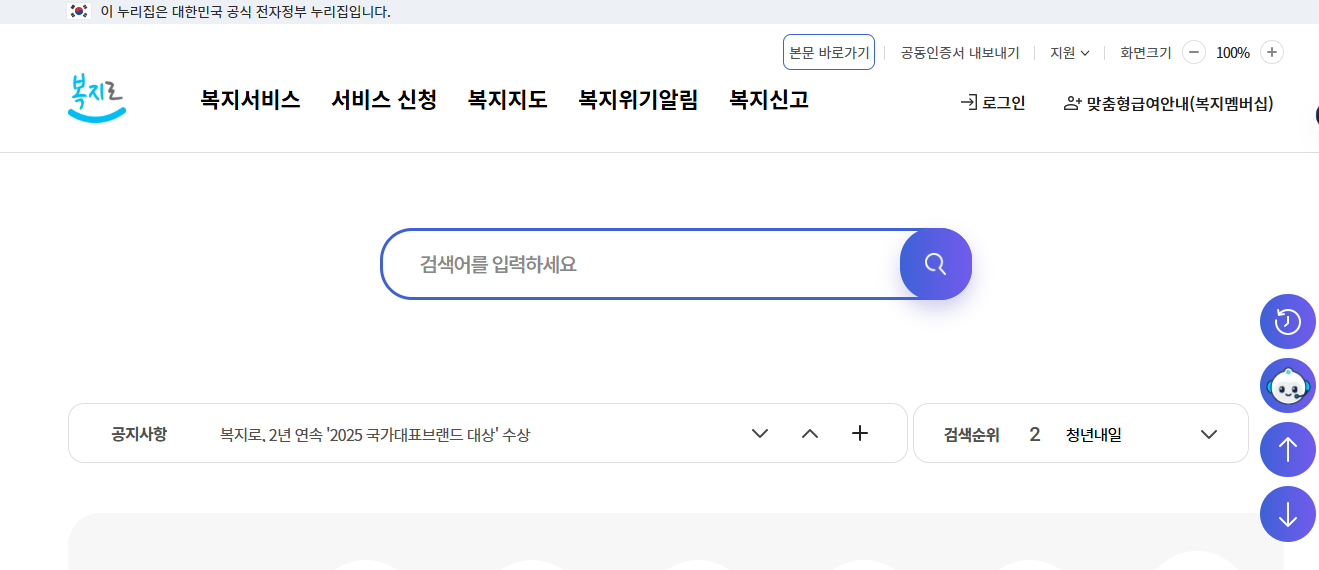1319x570 pixels.
Task: Click the 검색어를 입력하세요 search field
Action: click(640, 264)
